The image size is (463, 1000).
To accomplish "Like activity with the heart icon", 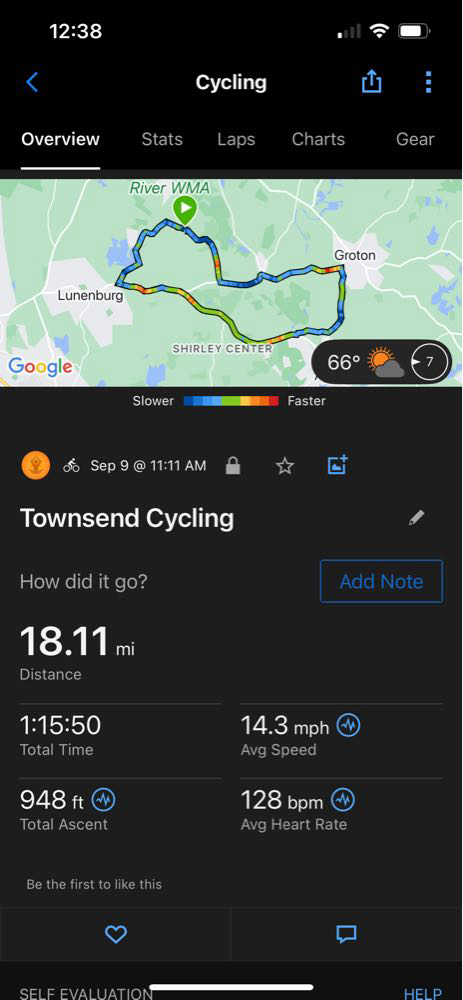I will (115, 934).
